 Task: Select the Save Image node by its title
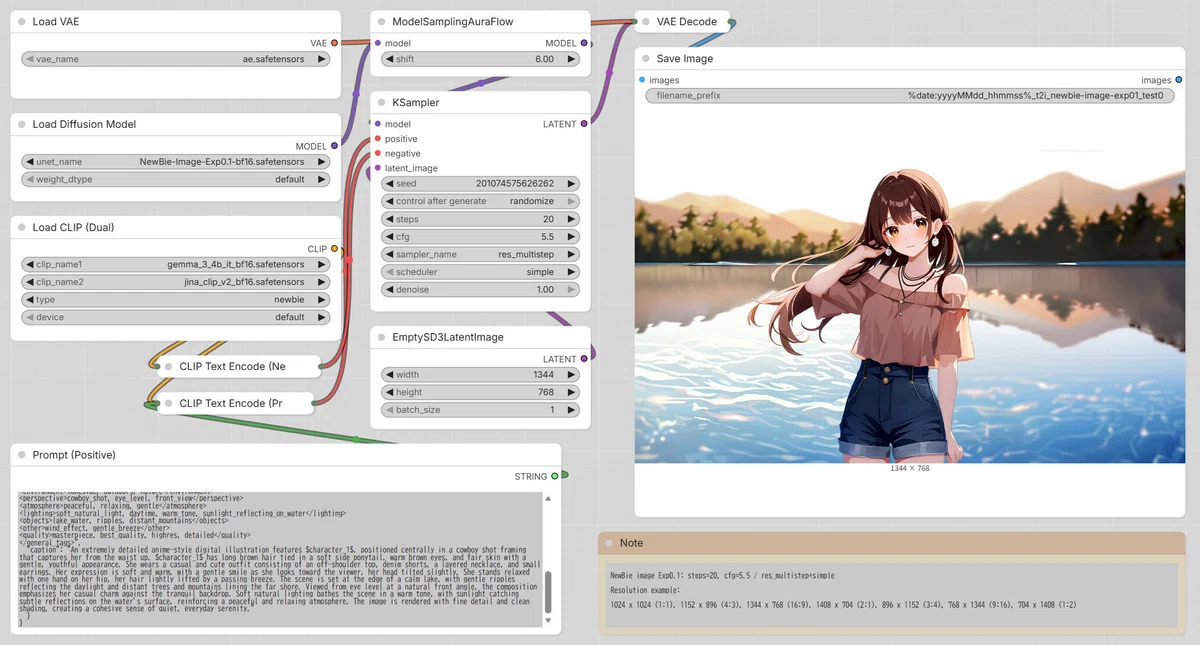[x=685, y=59]
